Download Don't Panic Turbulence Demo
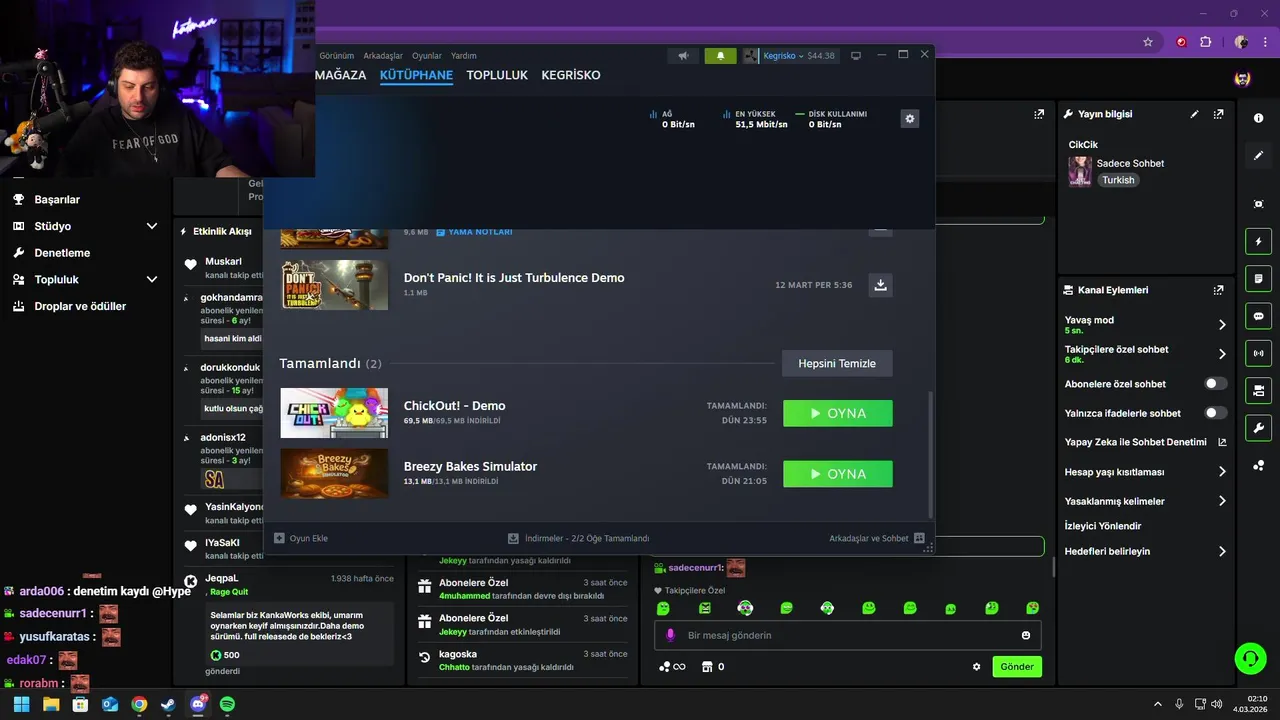 point(880,285)
